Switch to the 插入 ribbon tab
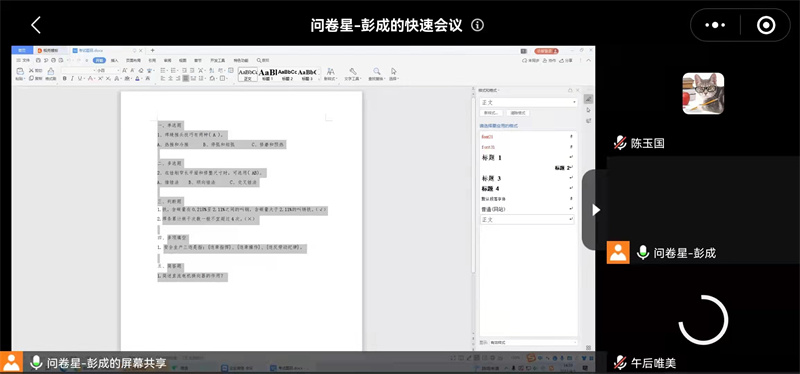800x374 pixels. 114,60
